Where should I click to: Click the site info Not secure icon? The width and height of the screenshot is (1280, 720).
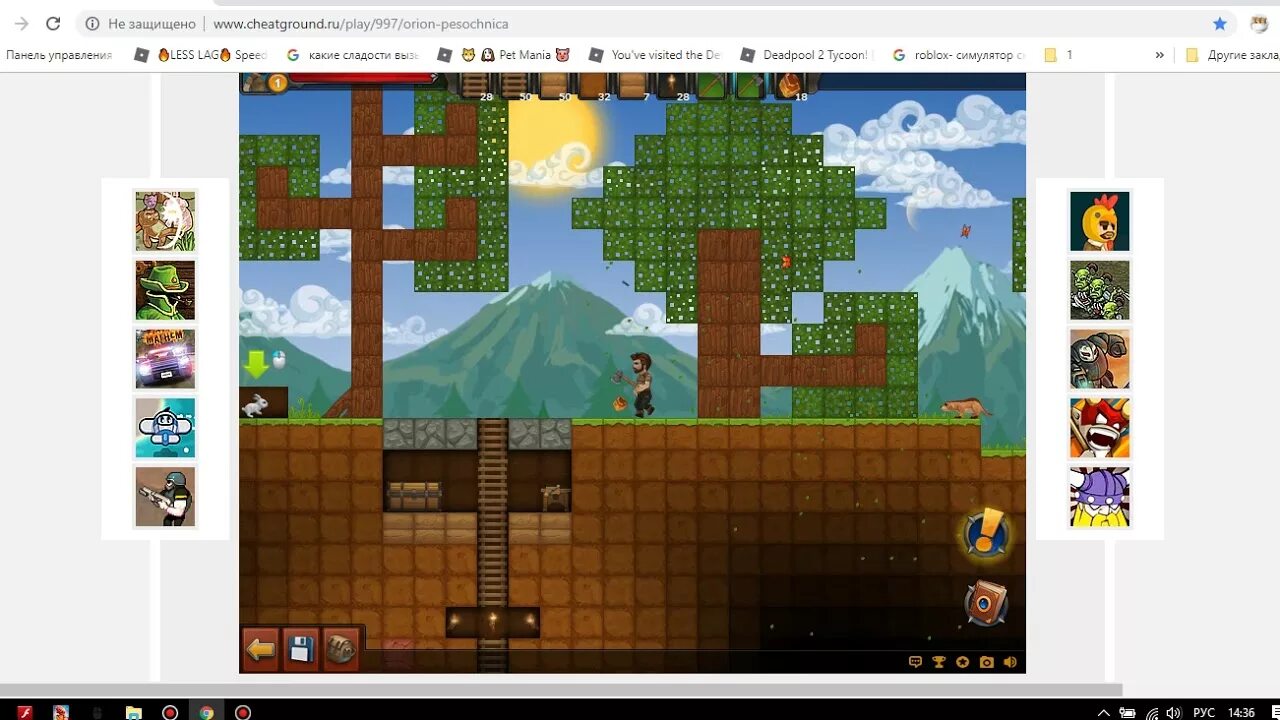[92, 23]
